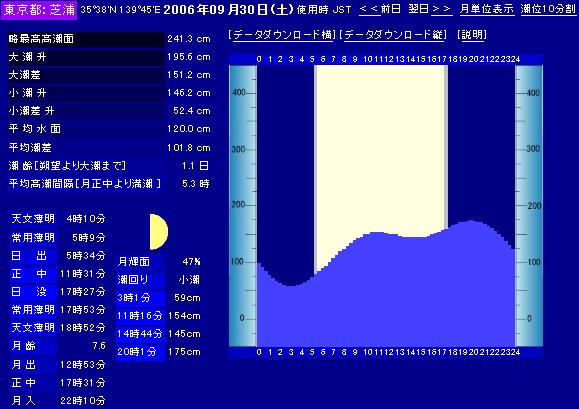The height and width of the screenshot is (409, 579).
Task: Select the value 241.3 cm
Action: (x=189, y=39)
